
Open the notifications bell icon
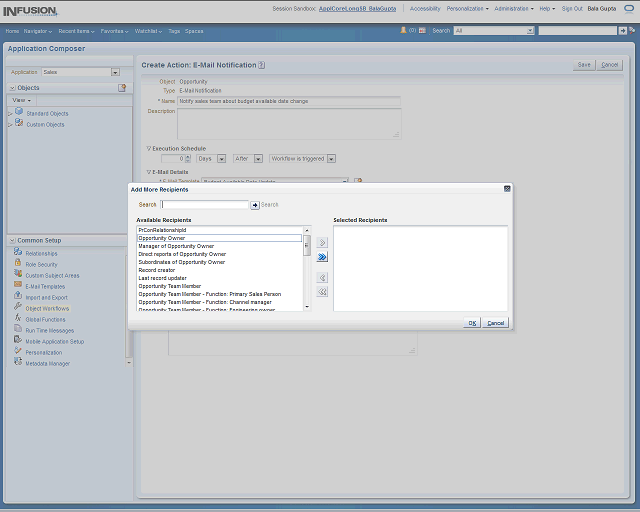coord(405,31)
